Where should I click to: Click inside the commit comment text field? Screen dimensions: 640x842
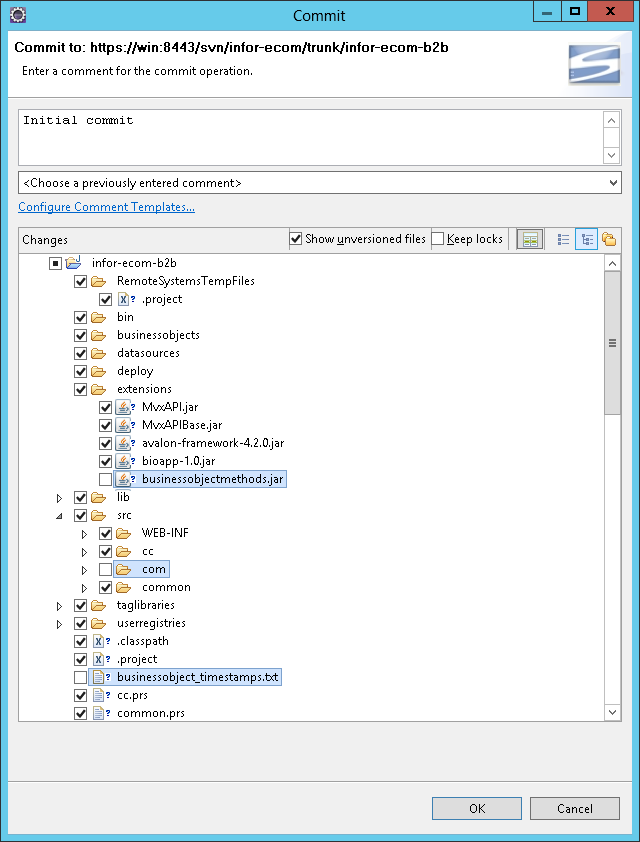[x=310, y=137]
